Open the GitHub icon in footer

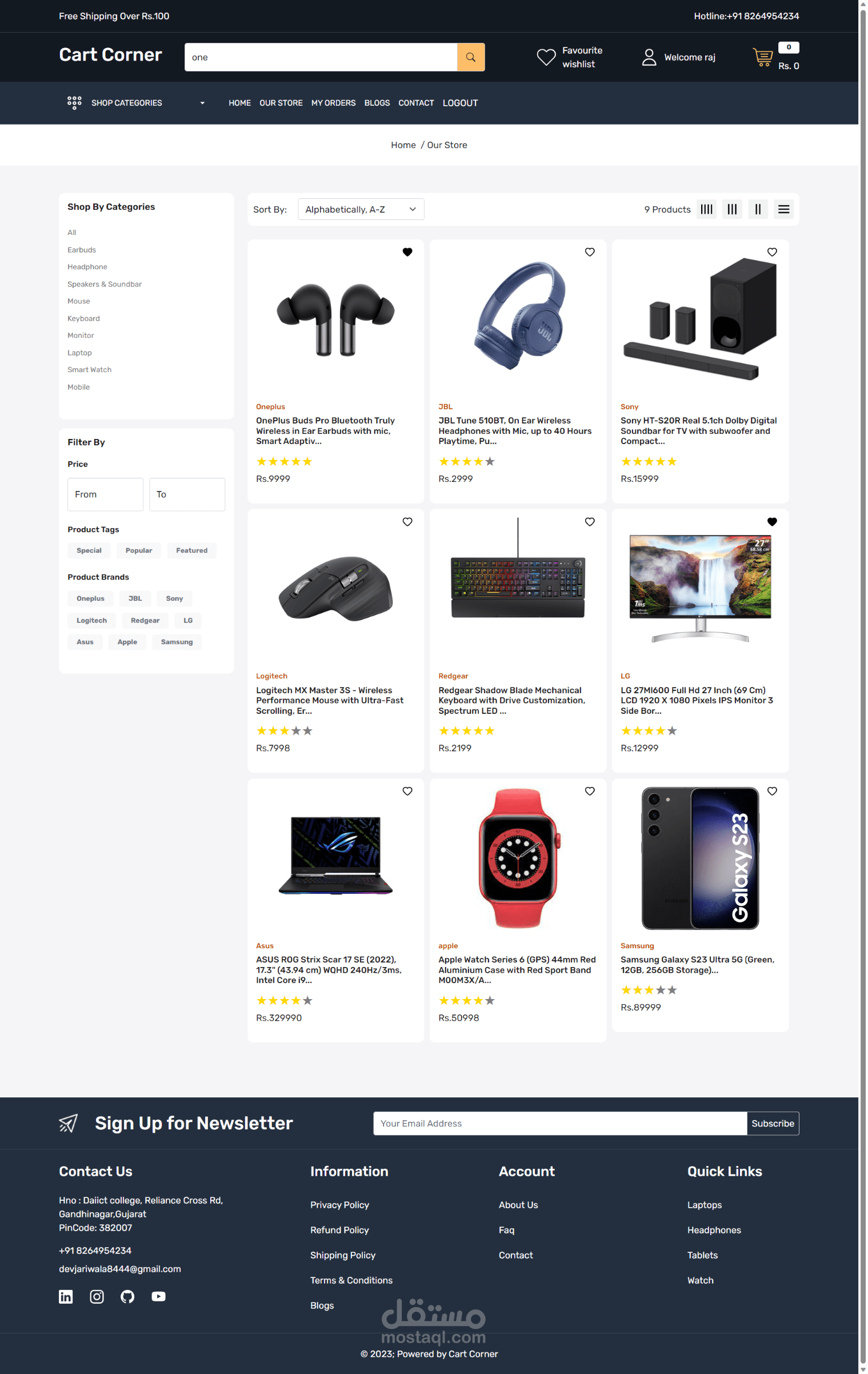click(127, 1296)
